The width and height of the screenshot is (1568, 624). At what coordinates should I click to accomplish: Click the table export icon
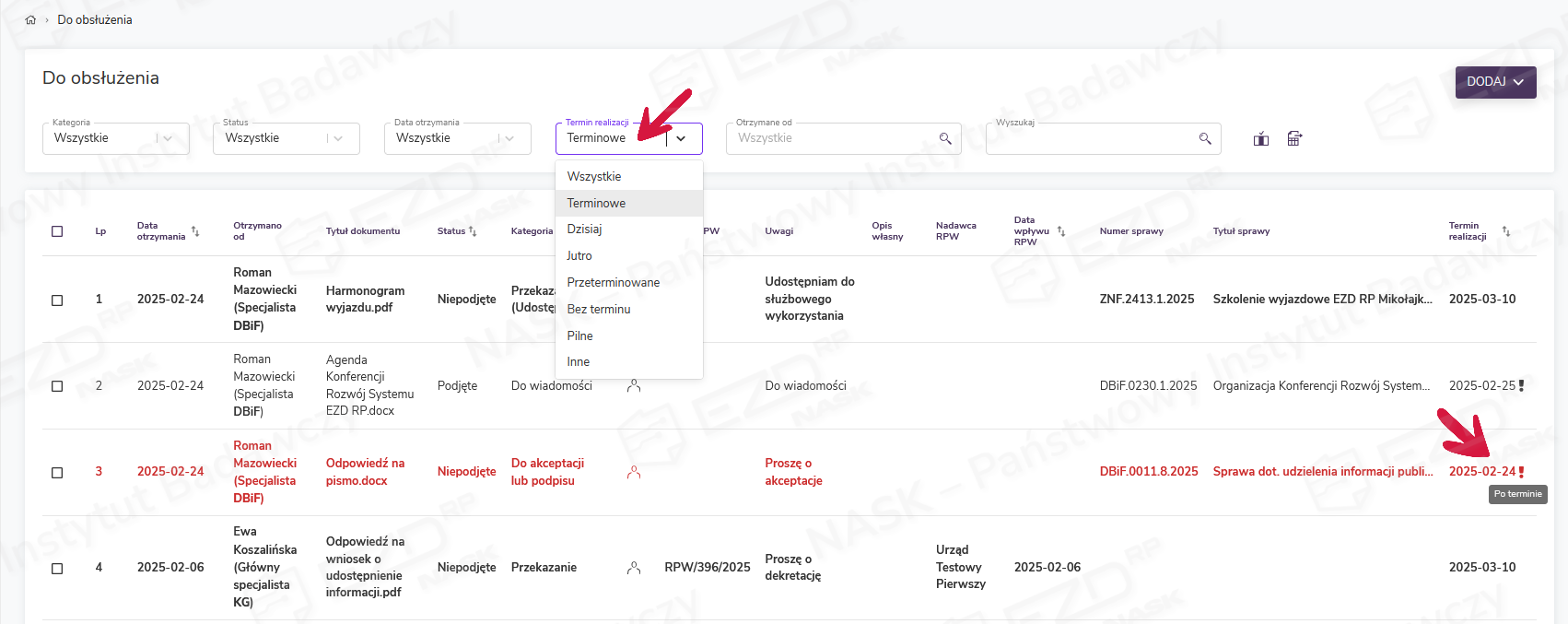(x=1294, y=139)
